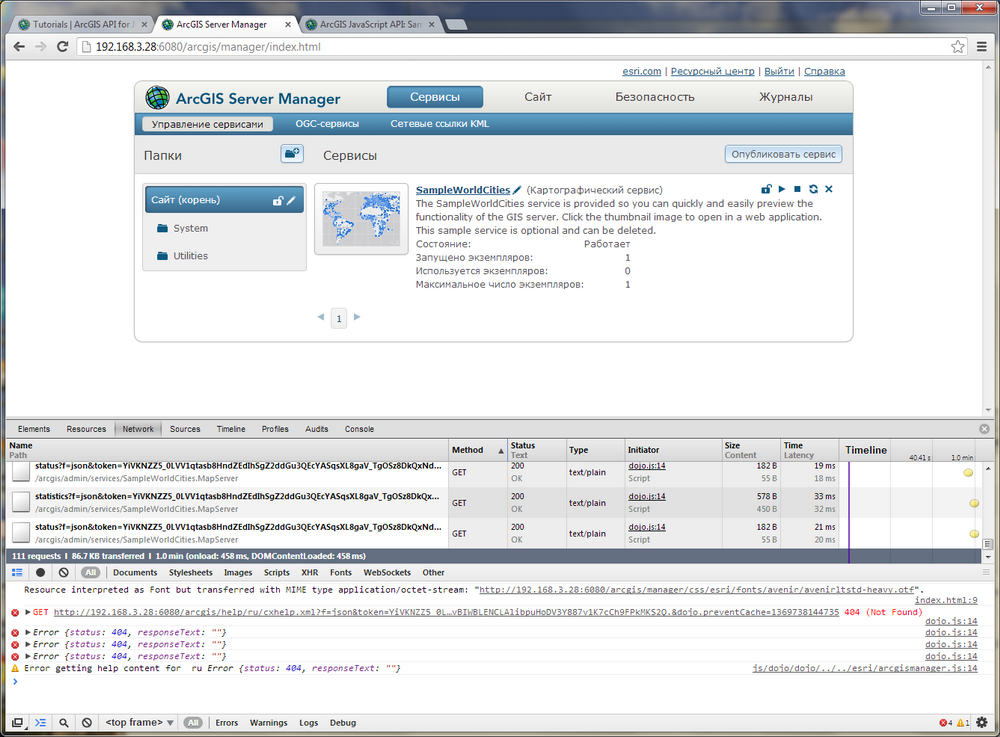Switch to the Elements DevTools tab
Screen dimensions: 1000x737
[x=34, y=429]
